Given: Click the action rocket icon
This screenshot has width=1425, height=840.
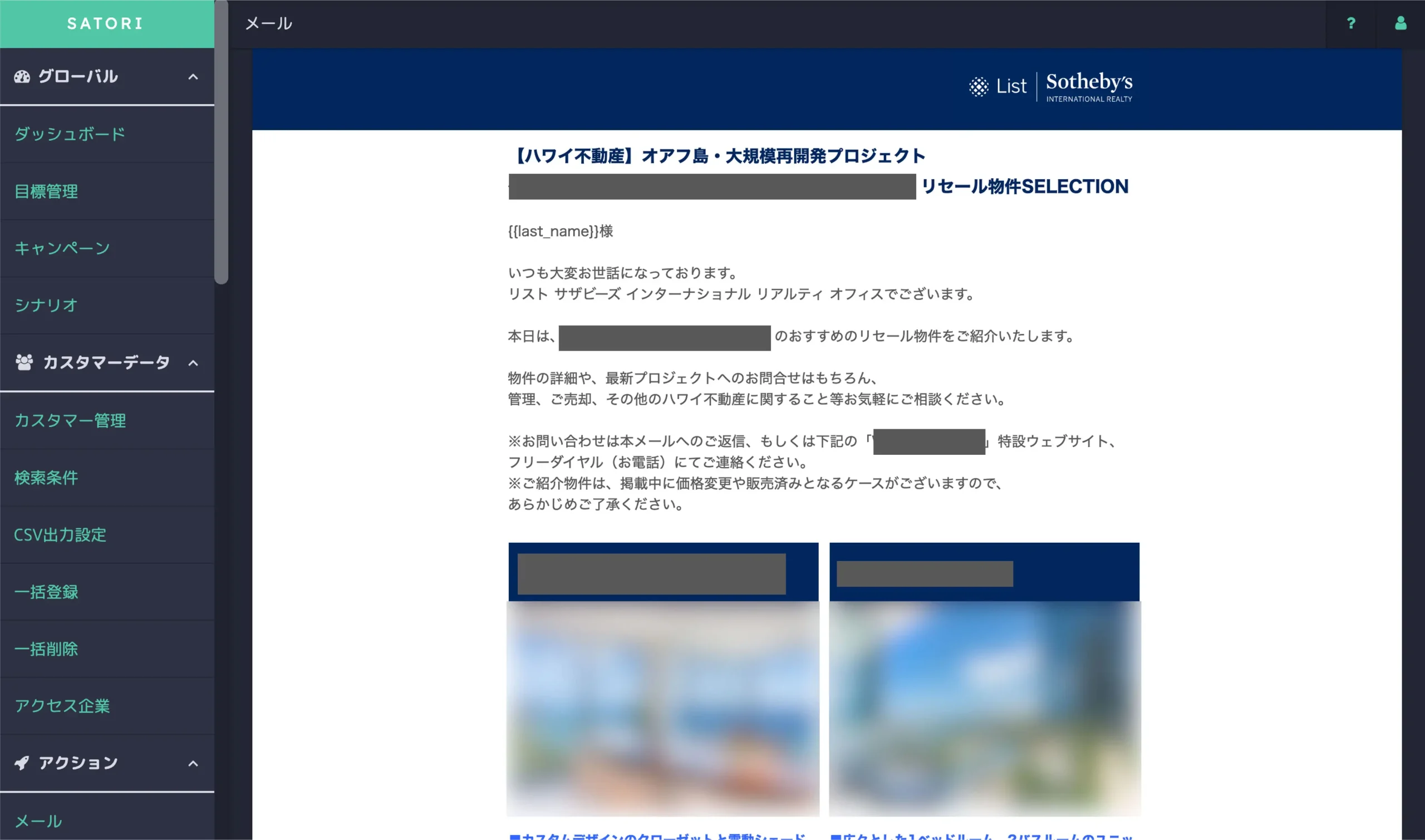Looking at the screenshot, I should (22, 763).
